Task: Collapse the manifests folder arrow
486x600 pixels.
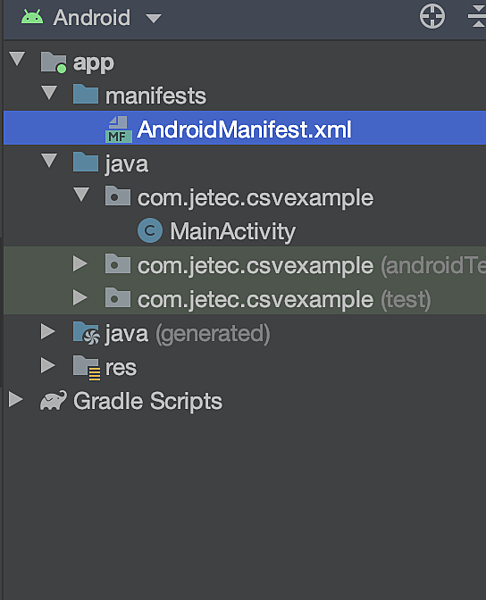Action: 49,93
